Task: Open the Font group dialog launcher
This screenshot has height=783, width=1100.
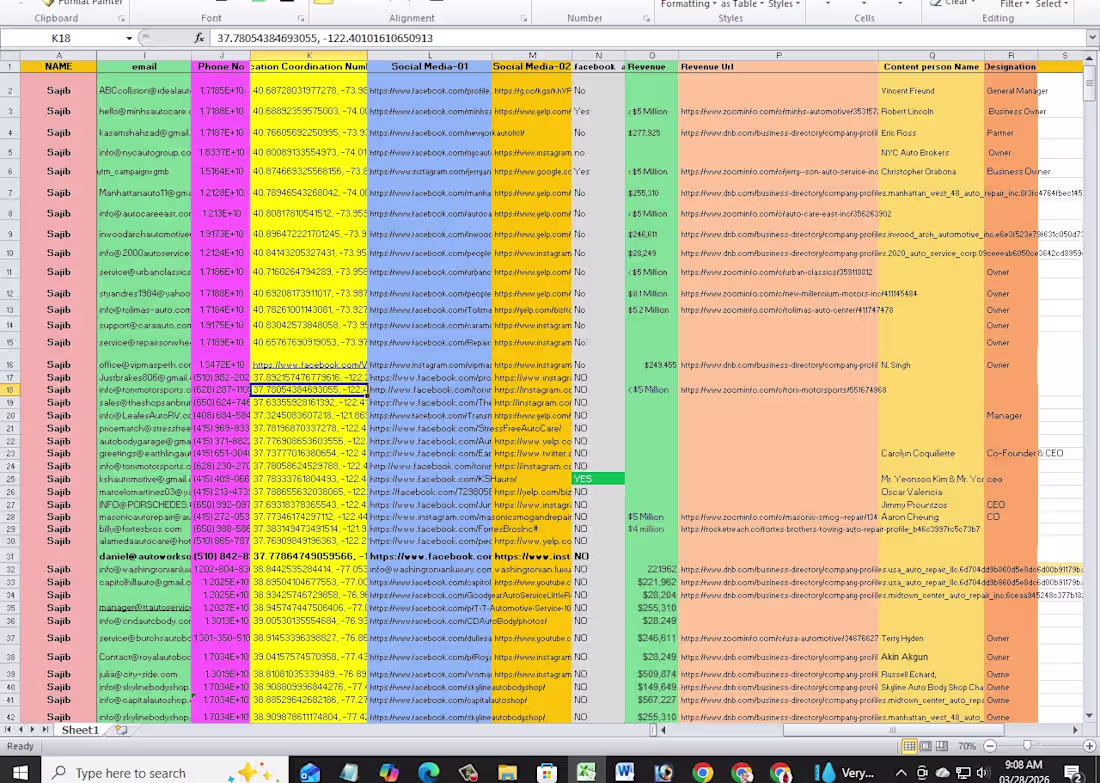Action: pyautogui.click(x=301, y=19)
